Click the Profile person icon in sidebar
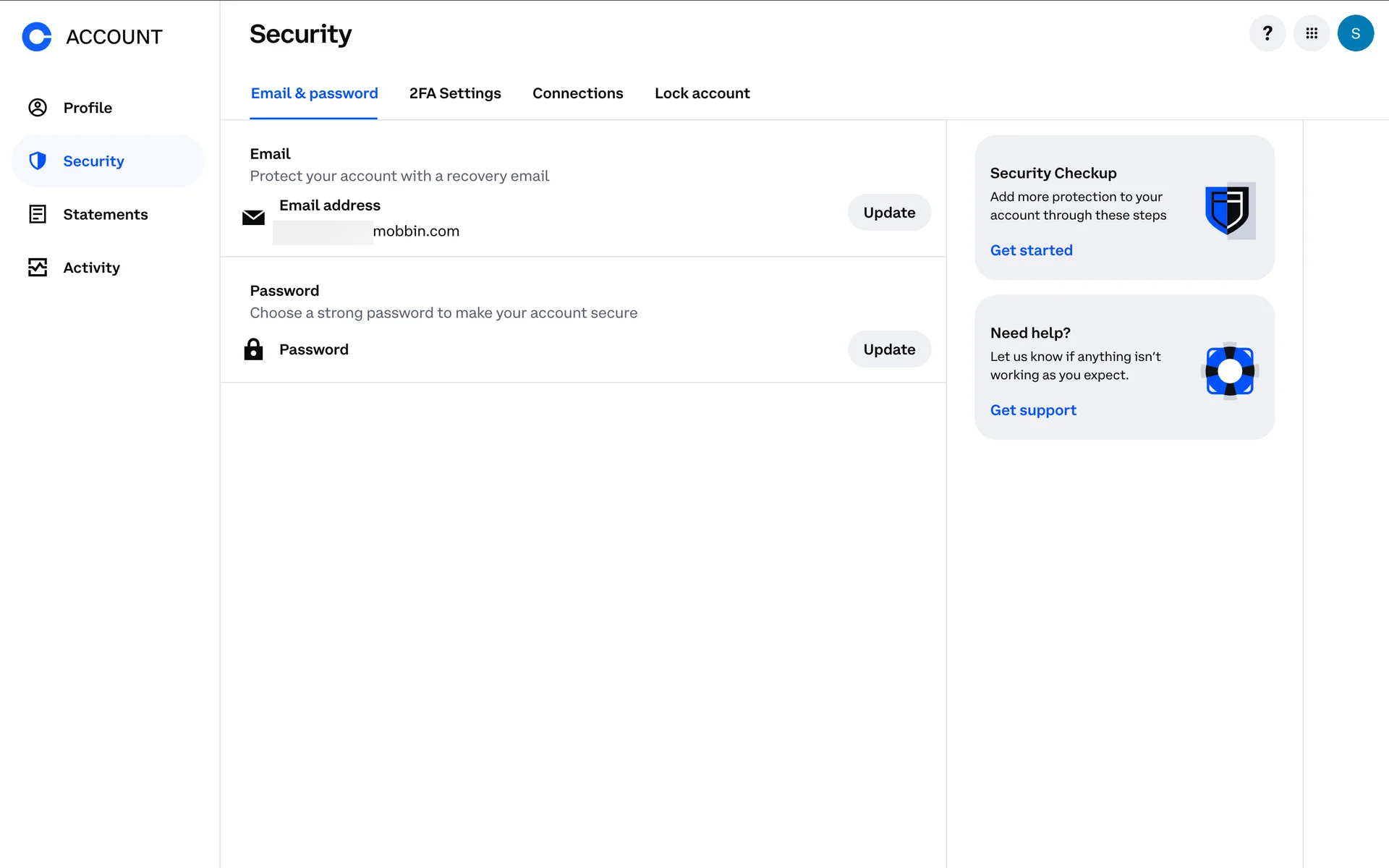Image resolution: width=1389 pixels, height=868 pixels. (x=38, y=108)
